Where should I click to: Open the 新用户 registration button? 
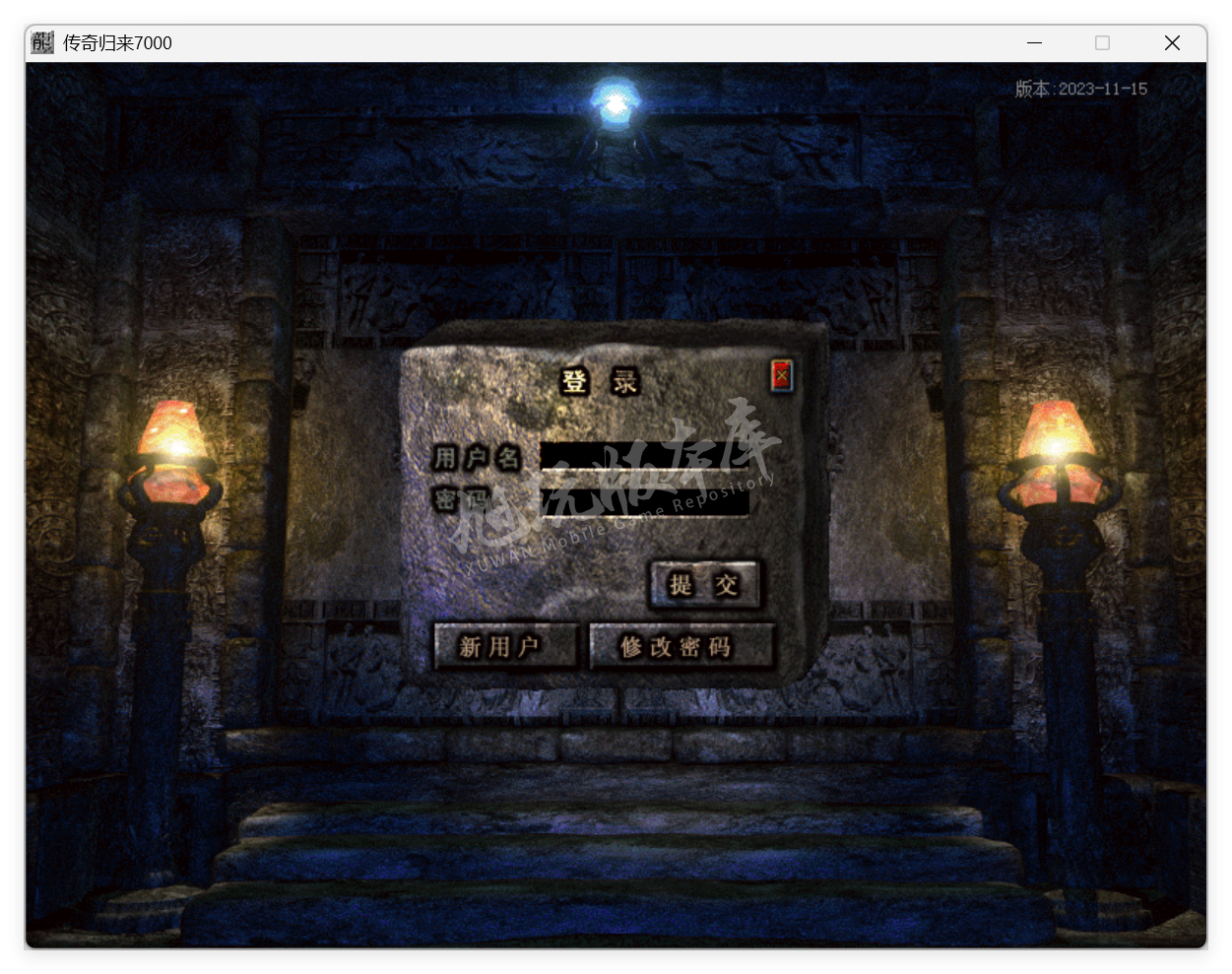(504, 646)
